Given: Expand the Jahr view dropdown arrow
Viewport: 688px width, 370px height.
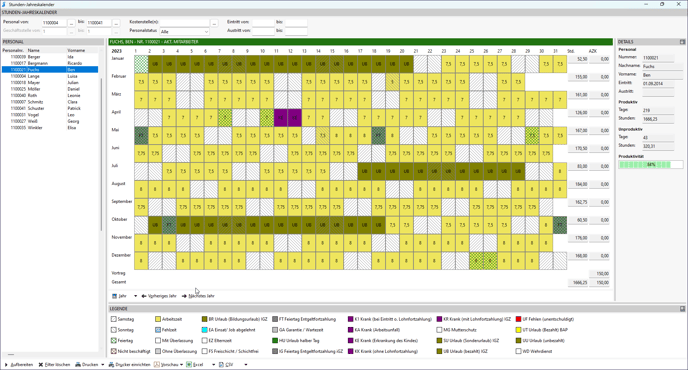Looking at the screenshot, I should pyautogui.click(x=135, y=296).
